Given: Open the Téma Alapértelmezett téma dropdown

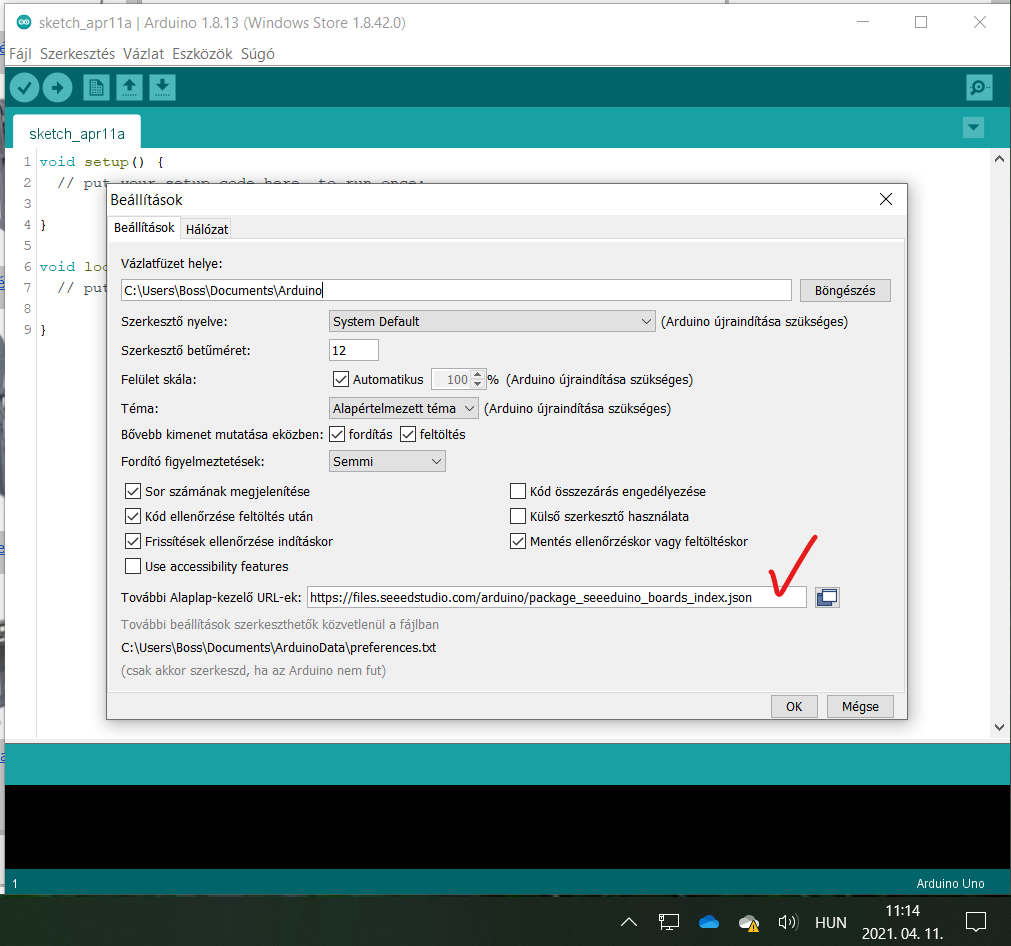Looking at the screenshot, I should (404, 408).
